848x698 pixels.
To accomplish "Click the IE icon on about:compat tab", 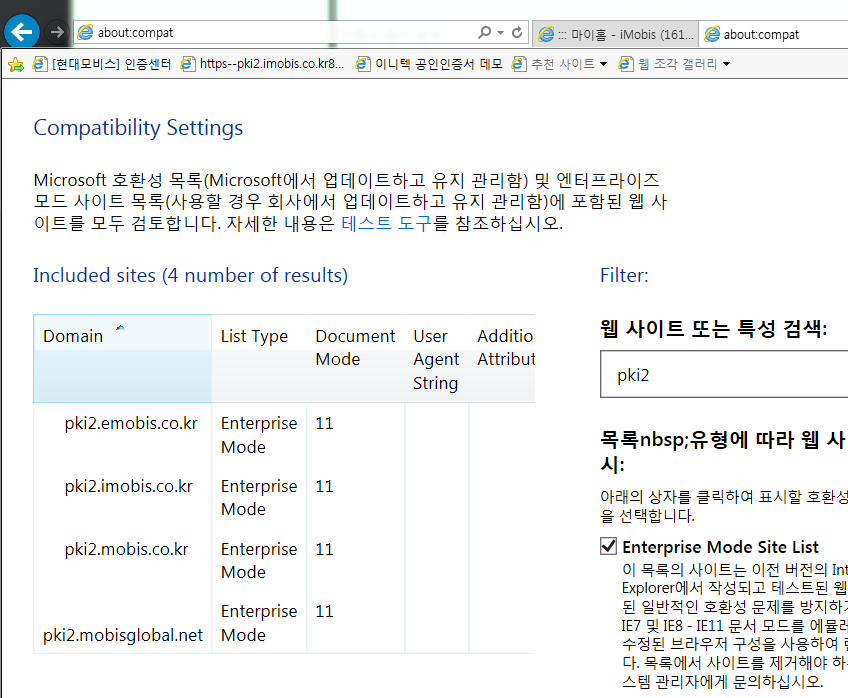I will click(712, 34).
